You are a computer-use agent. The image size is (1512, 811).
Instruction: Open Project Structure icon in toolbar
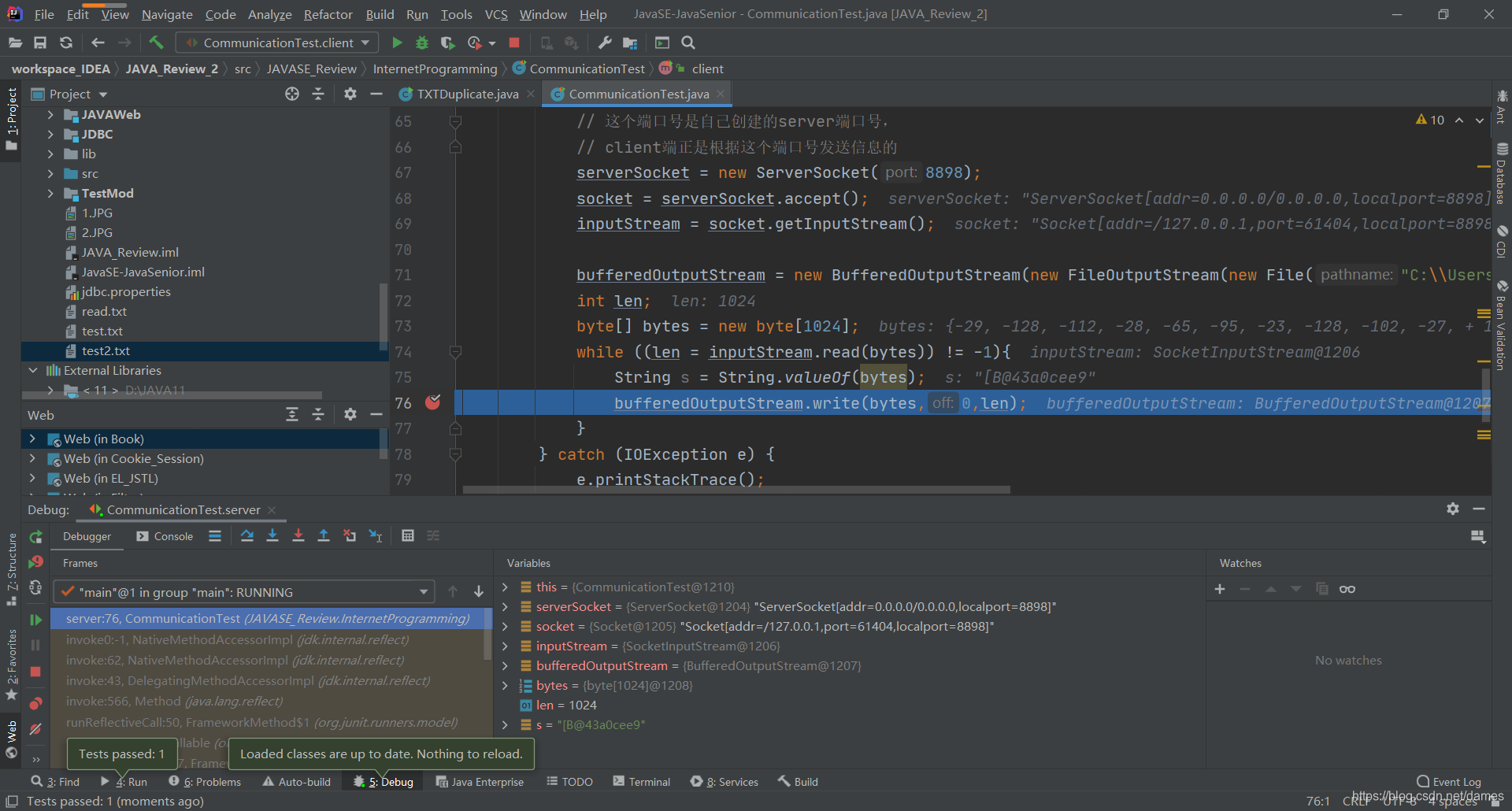pos(630,43)
